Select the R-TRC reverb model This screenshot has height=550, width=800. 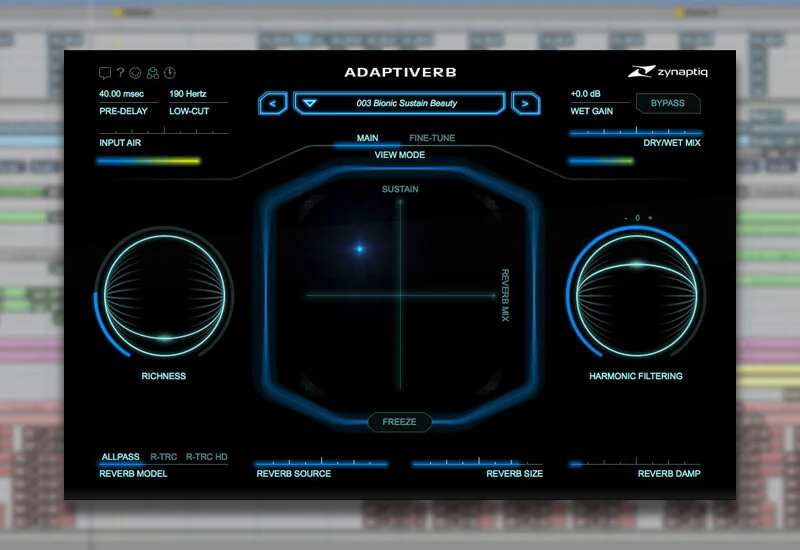tap(164, 457)
